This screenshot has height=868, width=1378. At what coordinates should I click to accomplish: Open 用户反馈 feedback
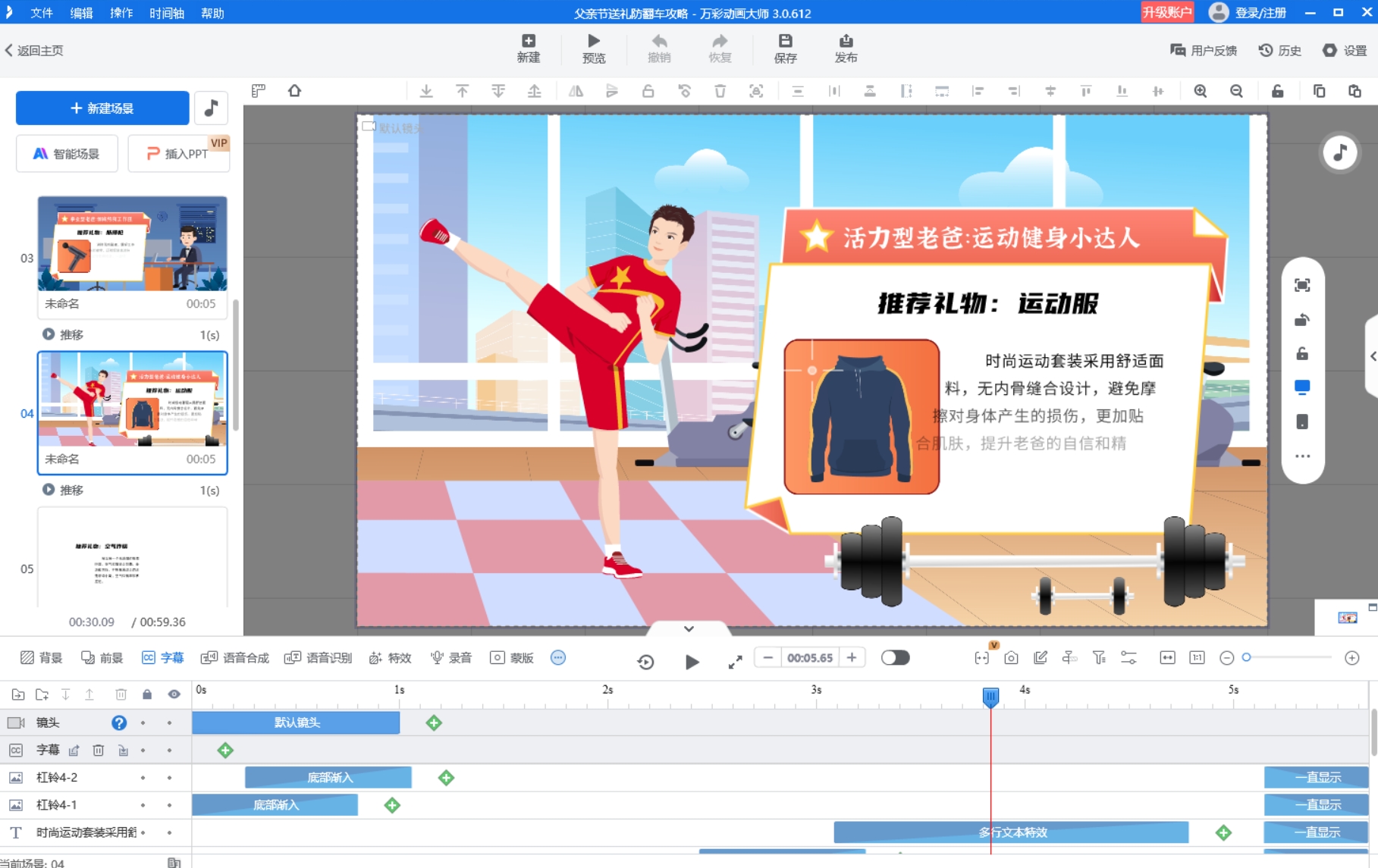coord(1204,50)
